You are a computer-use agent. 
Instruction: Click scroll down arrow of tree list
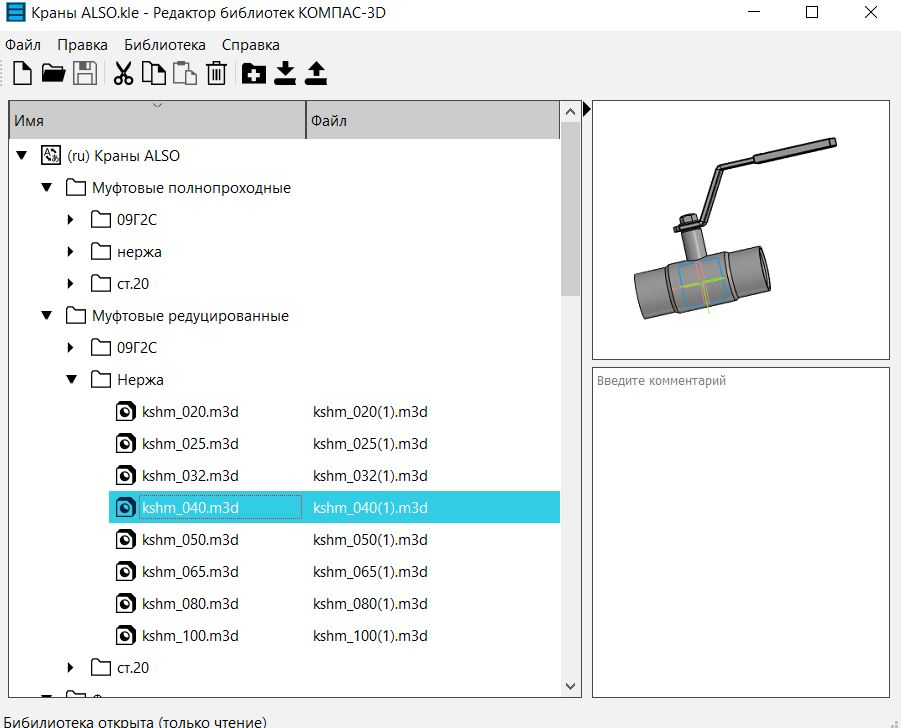pyautogui.click(x=570, y=686)
